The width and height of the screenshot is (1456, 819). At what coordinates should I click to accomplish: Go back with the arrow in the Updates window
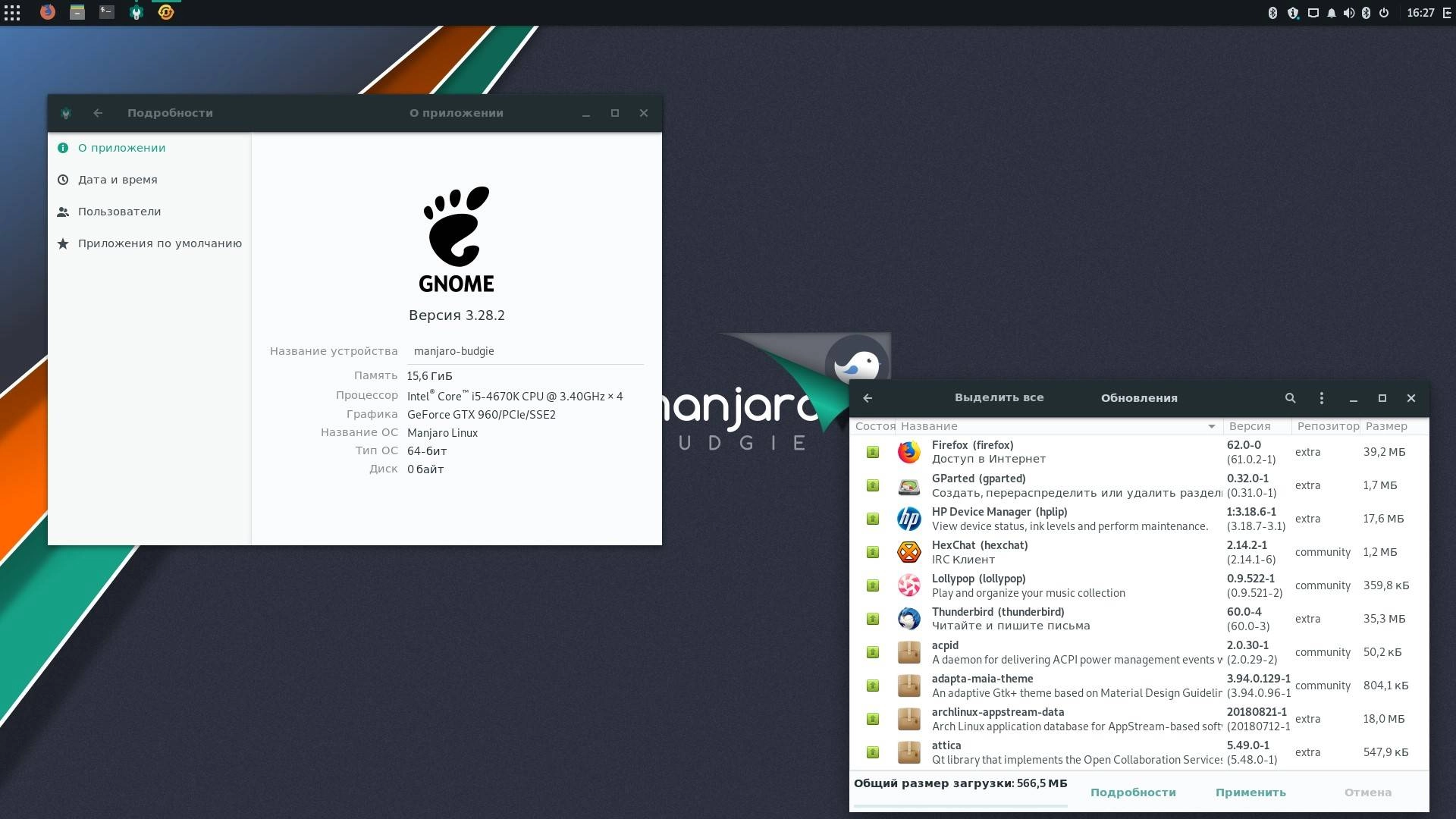(868, 398)
